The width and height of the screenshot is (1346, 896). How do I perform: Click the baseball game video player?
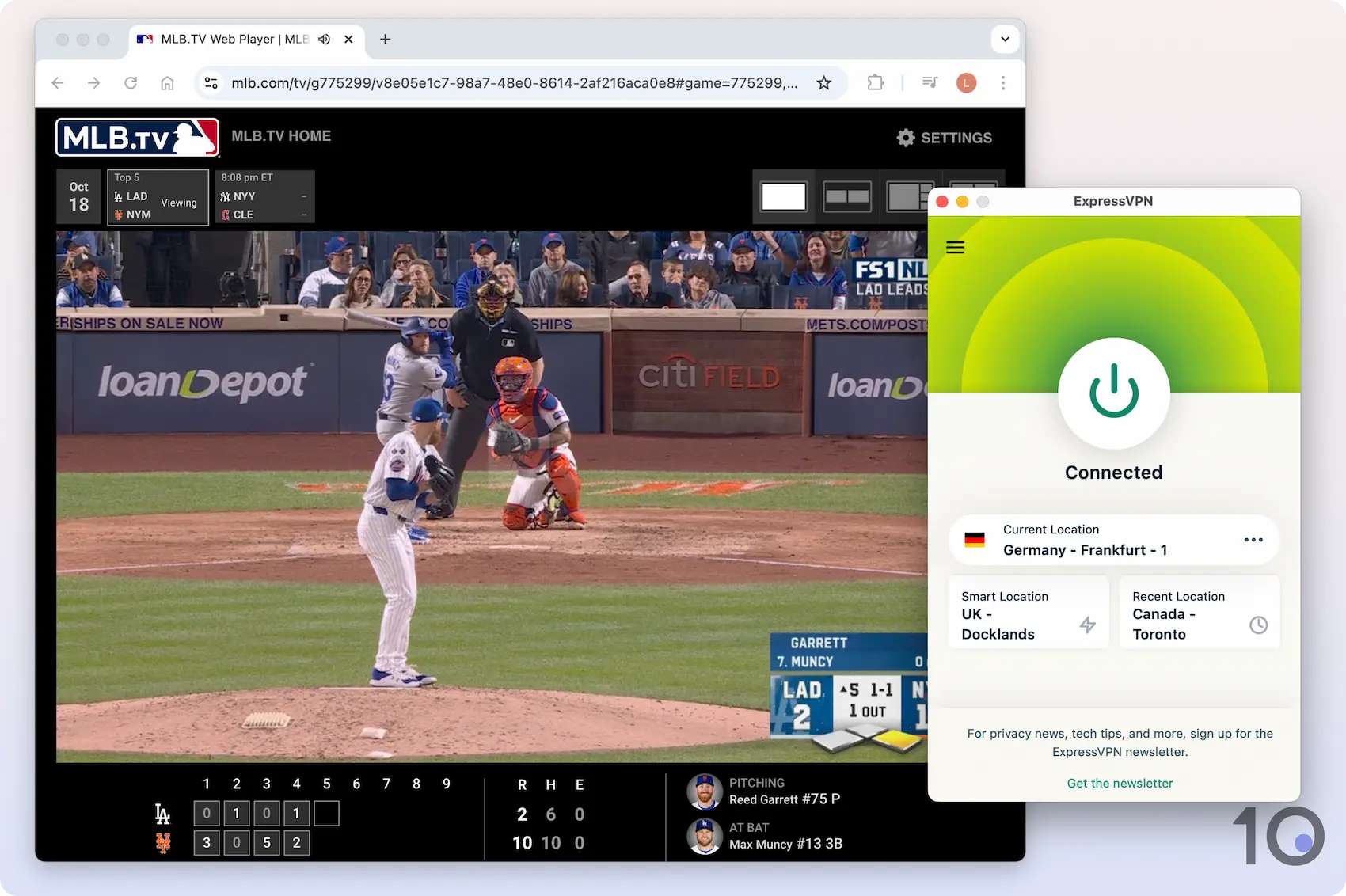[x=492, y=496]
